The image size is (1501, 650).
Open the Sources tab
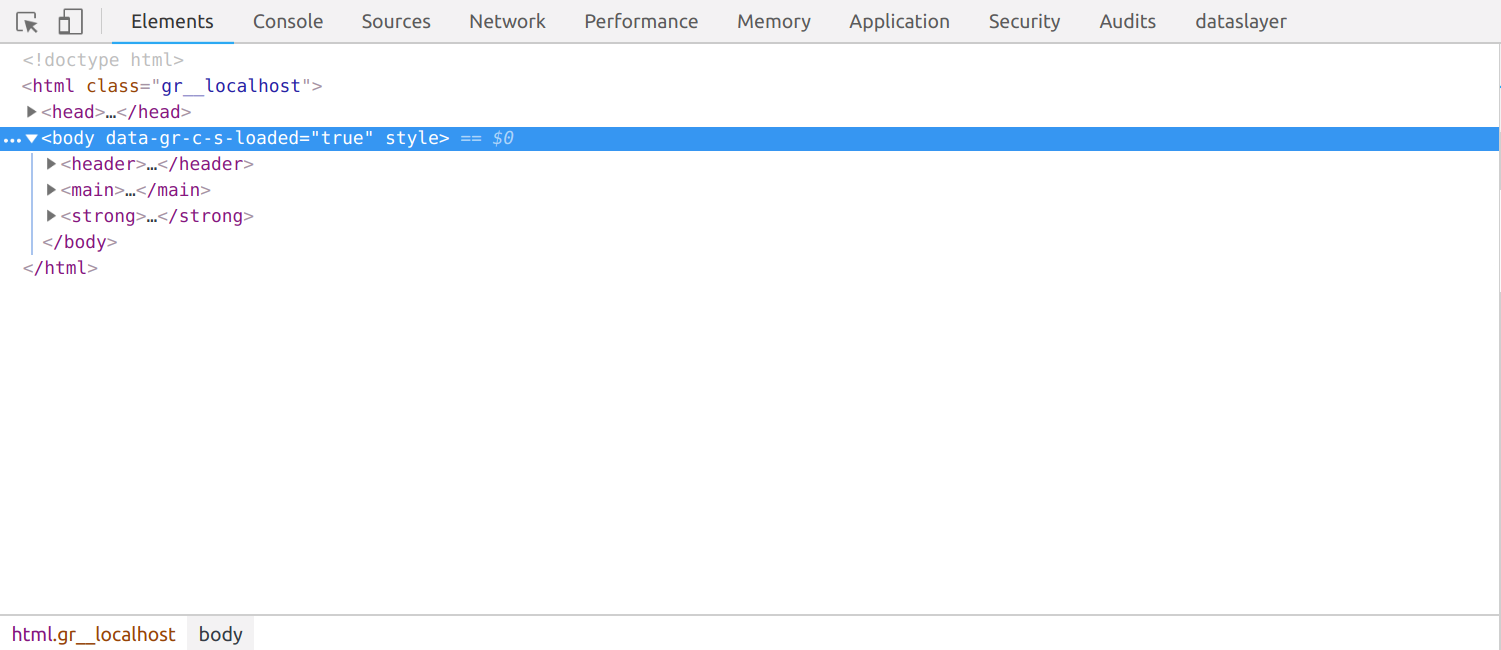(x=396, y=22)
